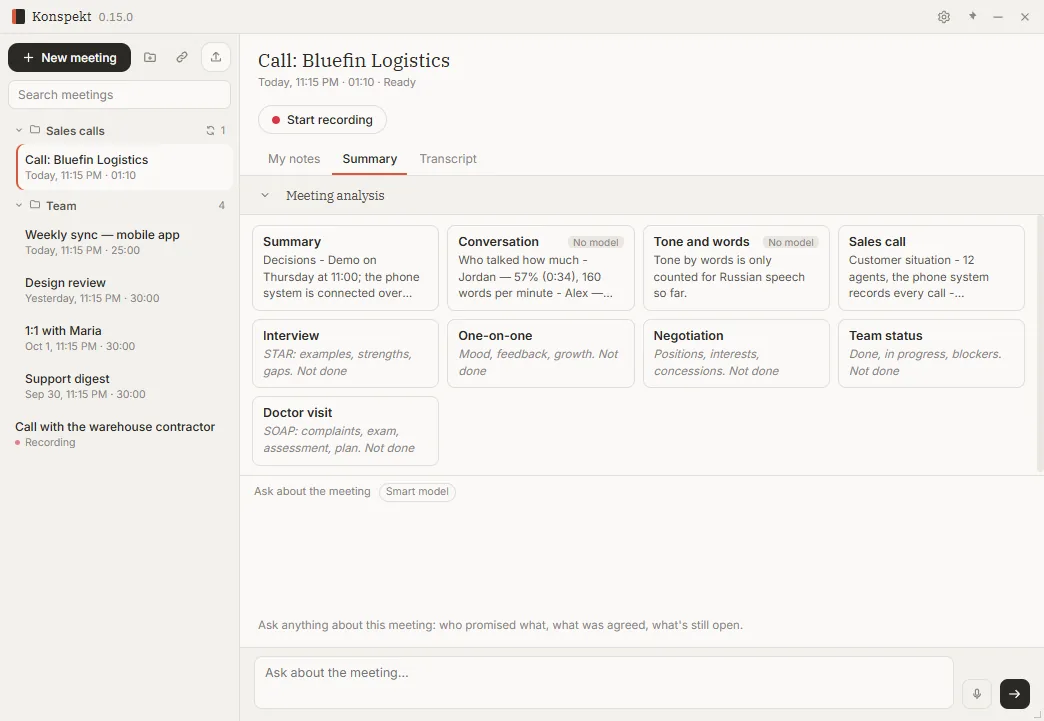Click the Smart model chip
Screen dimensions: 1044x721
pos(417,491)
